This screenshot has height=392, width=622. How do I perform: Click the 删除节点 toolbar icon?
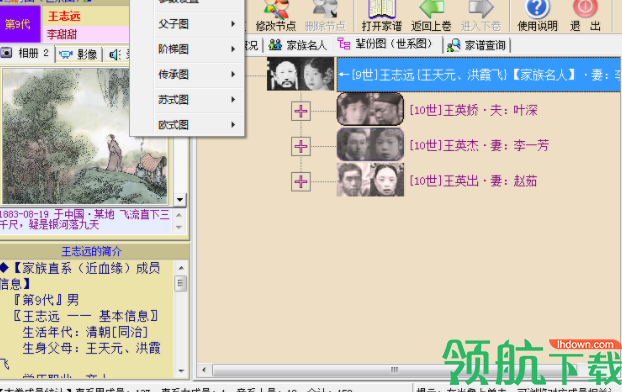click(x=325, y=16)
